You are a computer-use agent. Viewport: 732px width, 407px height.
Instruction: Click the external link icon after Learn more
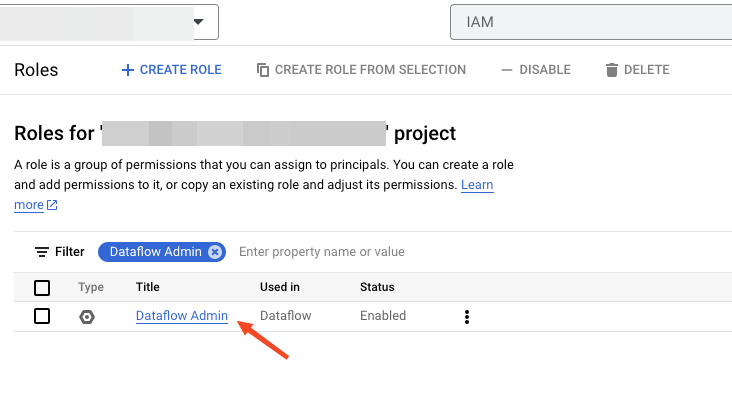click(x=52, y=205)
